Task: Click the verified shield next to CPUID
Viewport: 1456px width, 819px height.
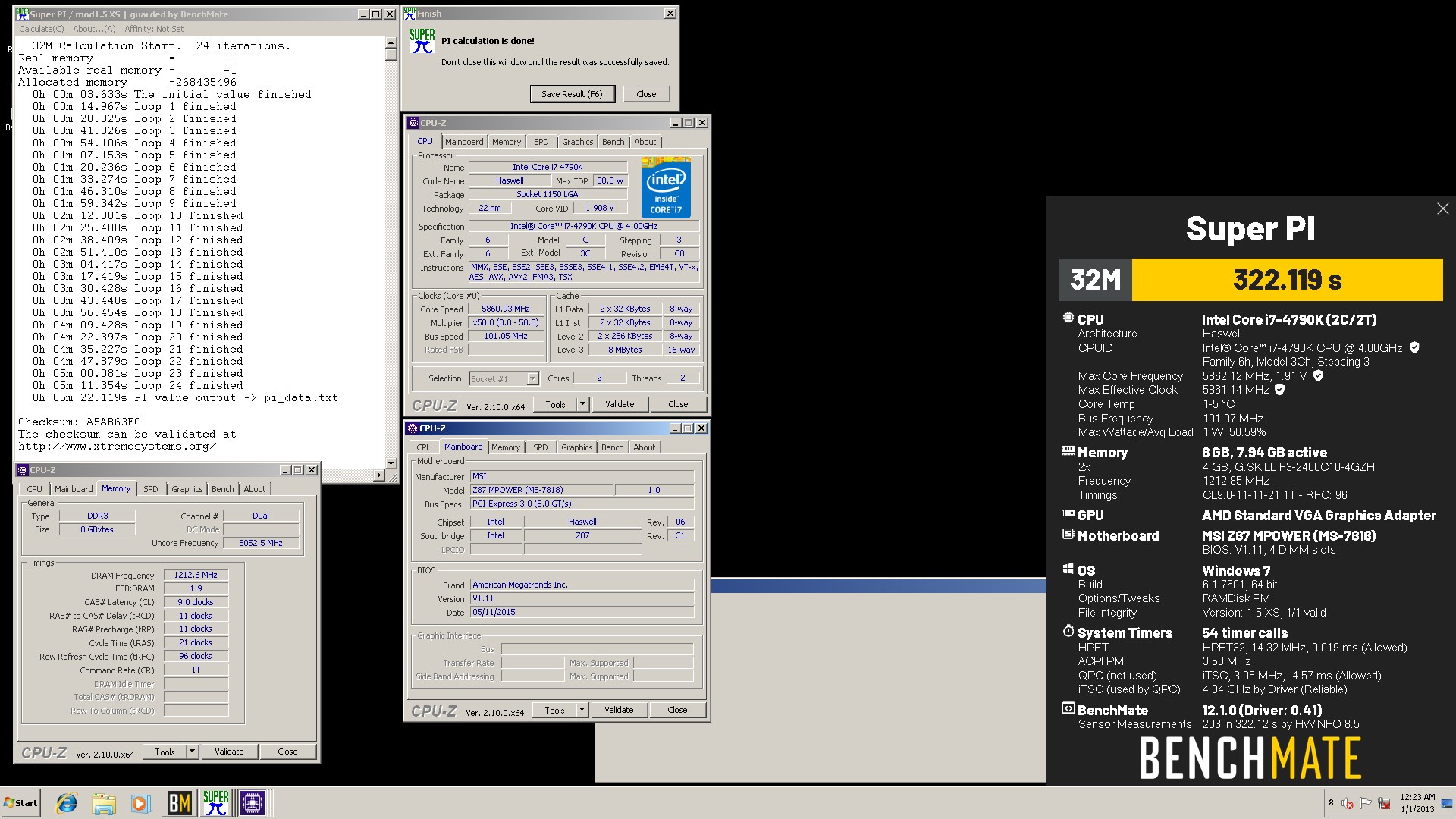Action: pos(1414,347)
